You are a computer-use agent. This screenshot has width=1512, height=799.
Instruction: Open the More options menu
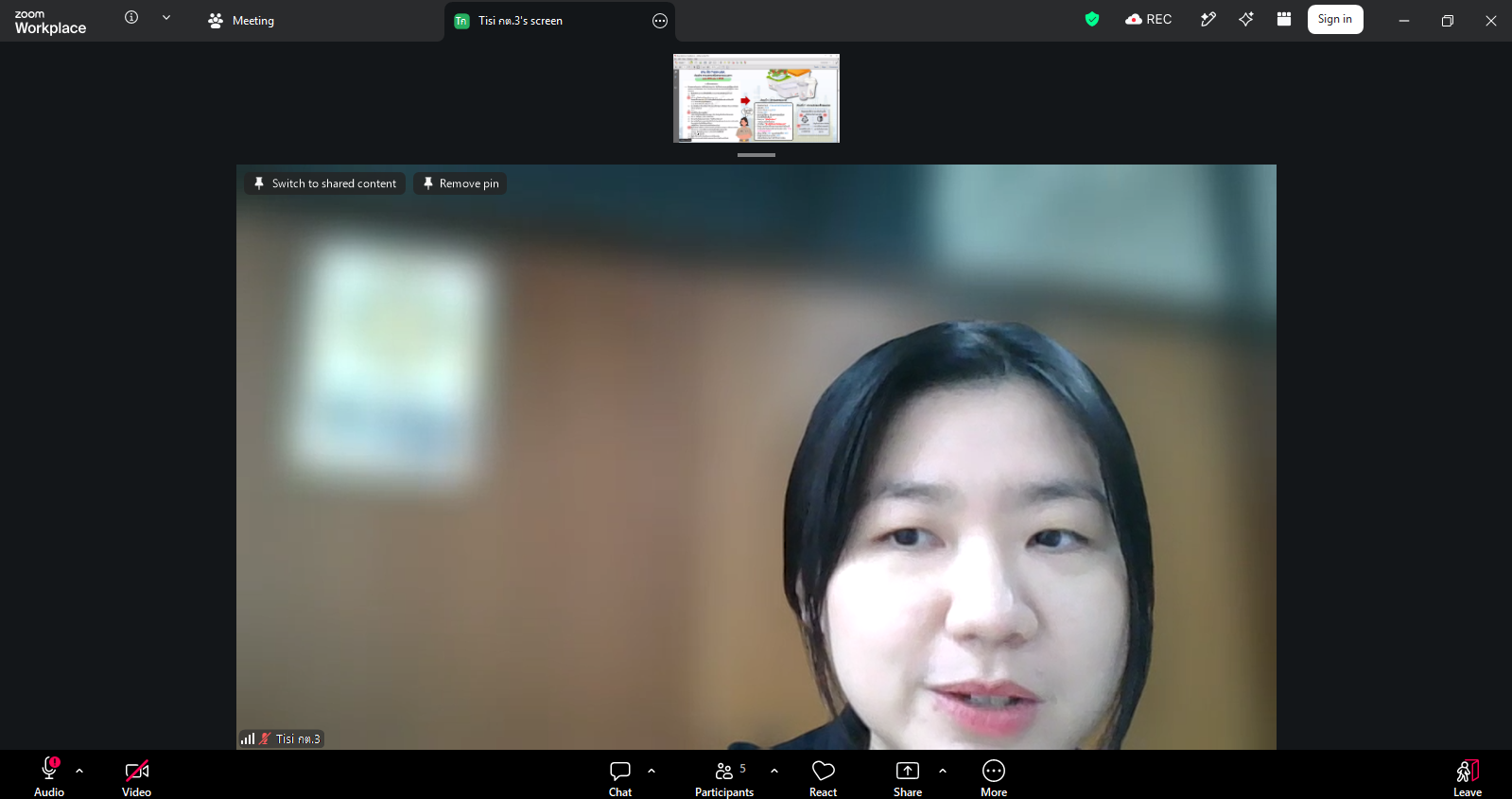[x=994, y=778]
